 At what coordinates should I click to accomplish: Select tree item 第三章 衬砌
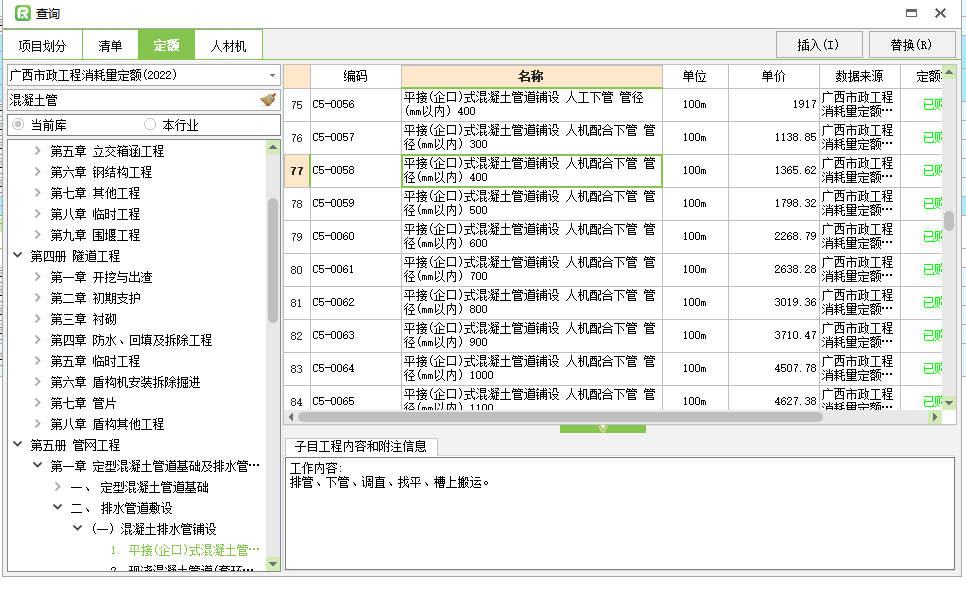[83, 319]
